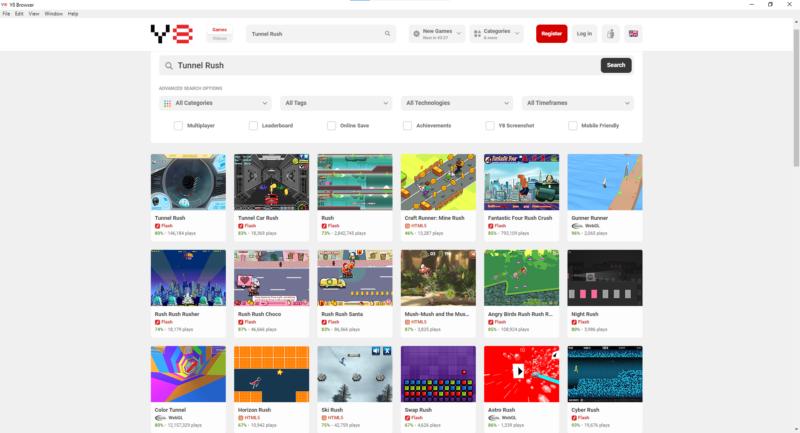Open the All Timeframes dropdown
Viewport: 800px width, 433px height.
pyautogui.click(x=578, y=103)
